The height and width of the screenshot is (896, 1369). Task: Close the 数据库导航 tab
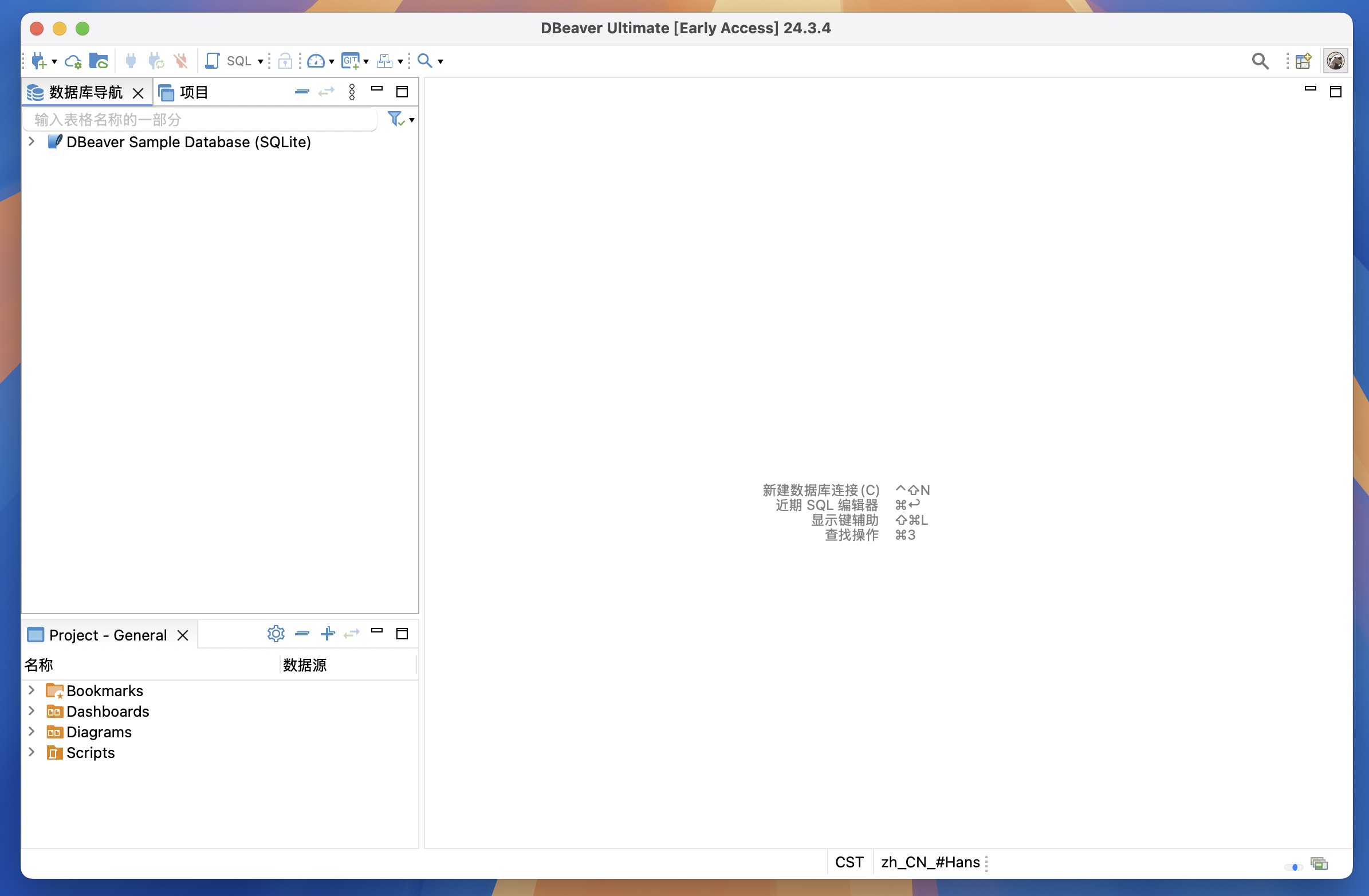click(x=138, y=93)
